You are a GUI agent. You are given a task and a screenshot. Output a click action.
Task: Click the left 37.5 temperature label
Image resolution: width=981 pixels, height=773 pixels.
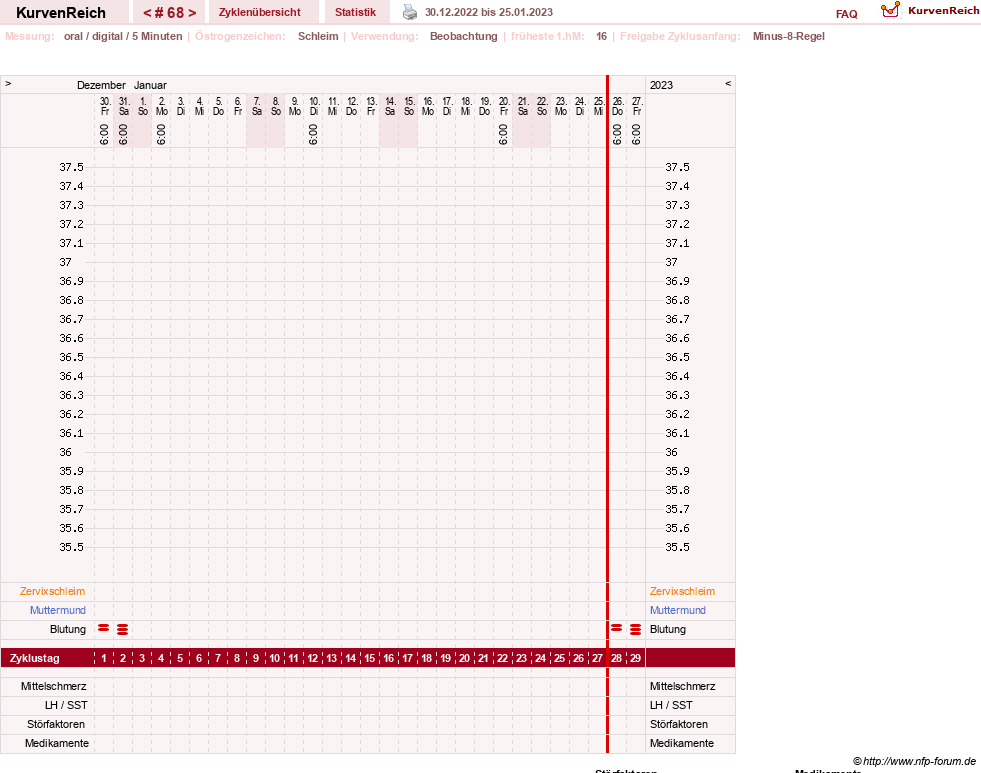(71, 167)
